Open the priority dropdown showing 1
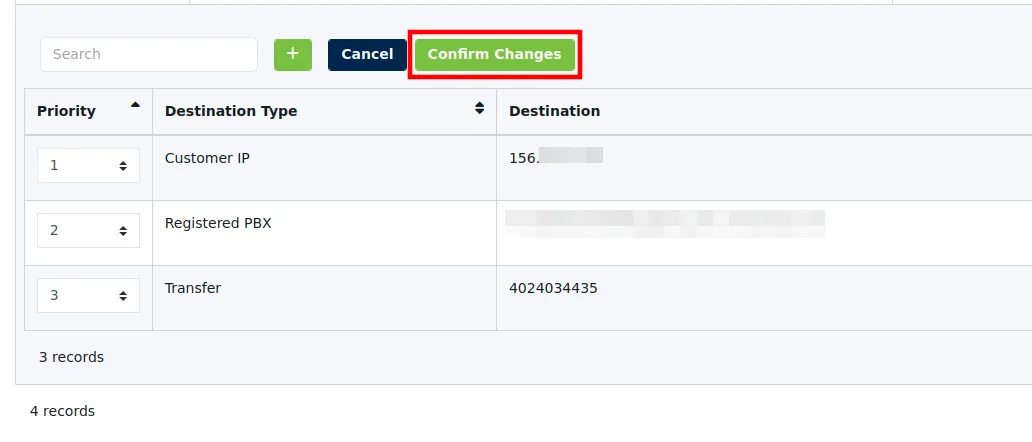1032x442 pixels. click(x=88, y=166)
